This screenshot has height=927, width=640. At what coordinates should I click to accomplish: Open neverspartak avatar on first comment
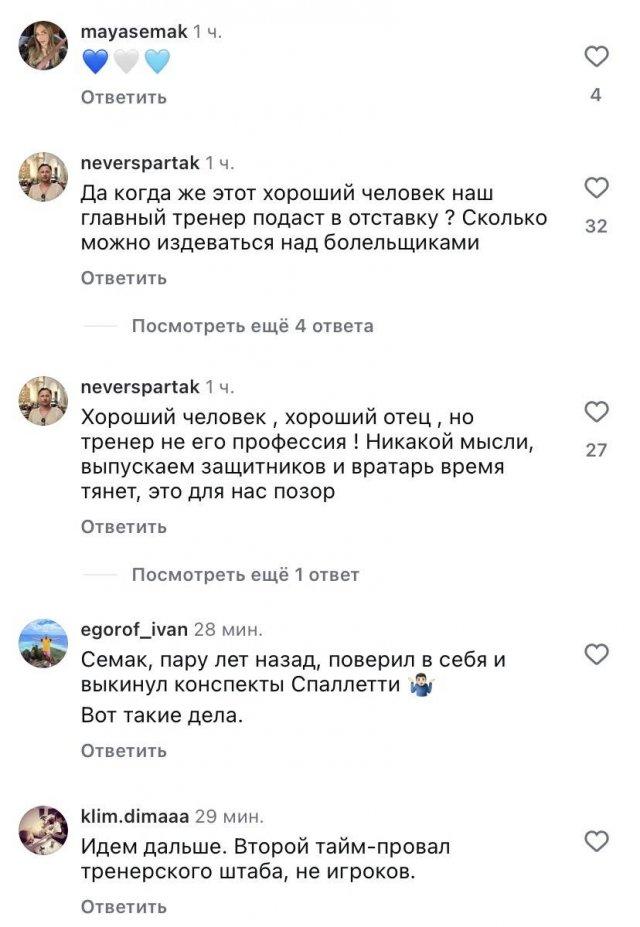point(43,177)
